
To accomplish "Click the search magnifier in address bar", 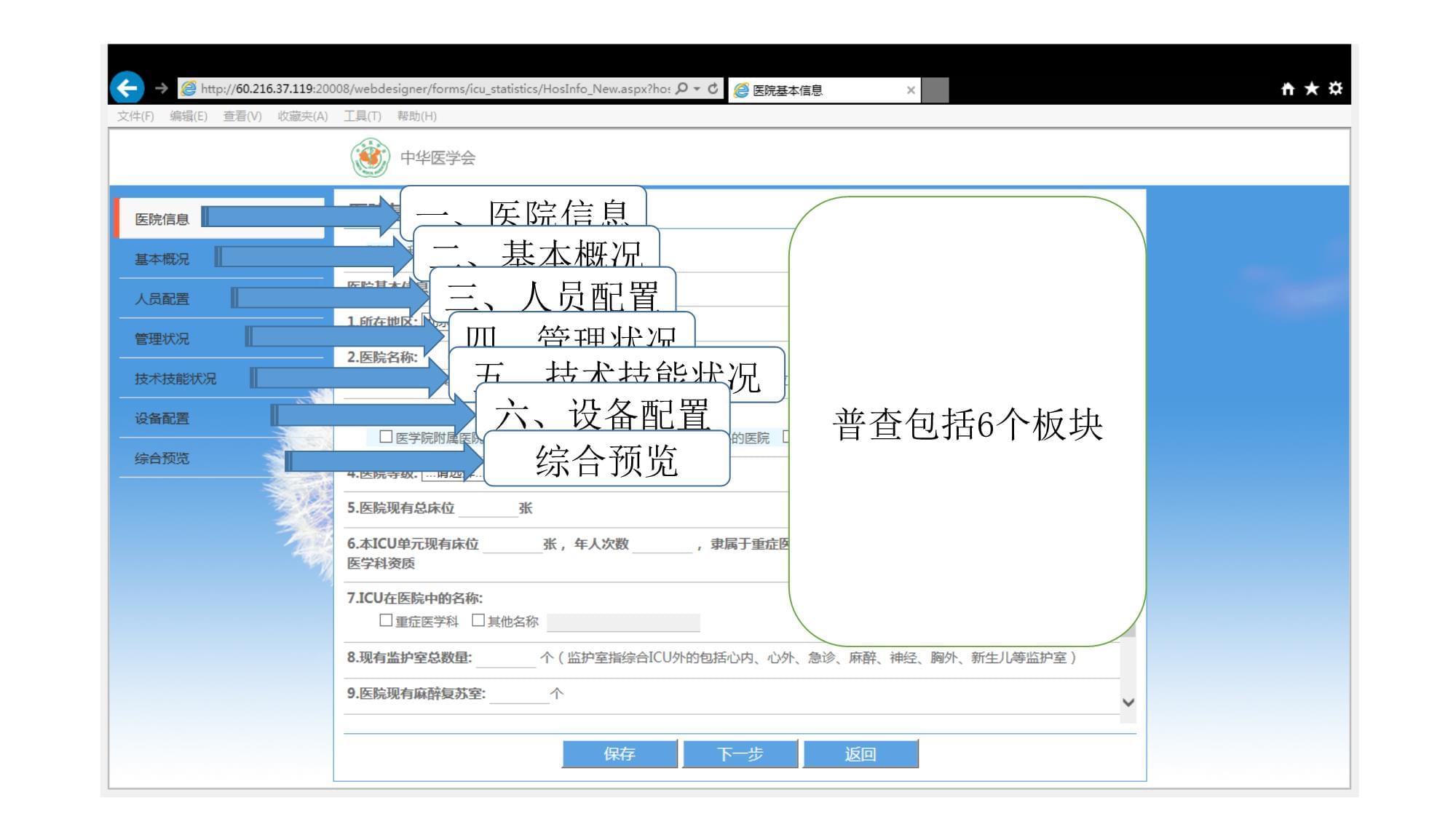I will 681,89.
